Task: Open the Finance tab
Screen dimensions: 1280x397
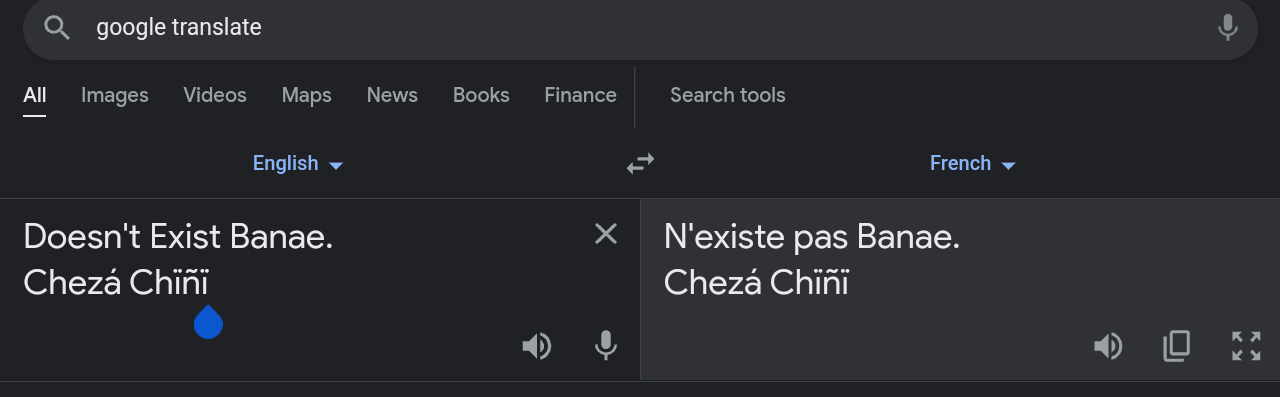Action: [580, 95]
